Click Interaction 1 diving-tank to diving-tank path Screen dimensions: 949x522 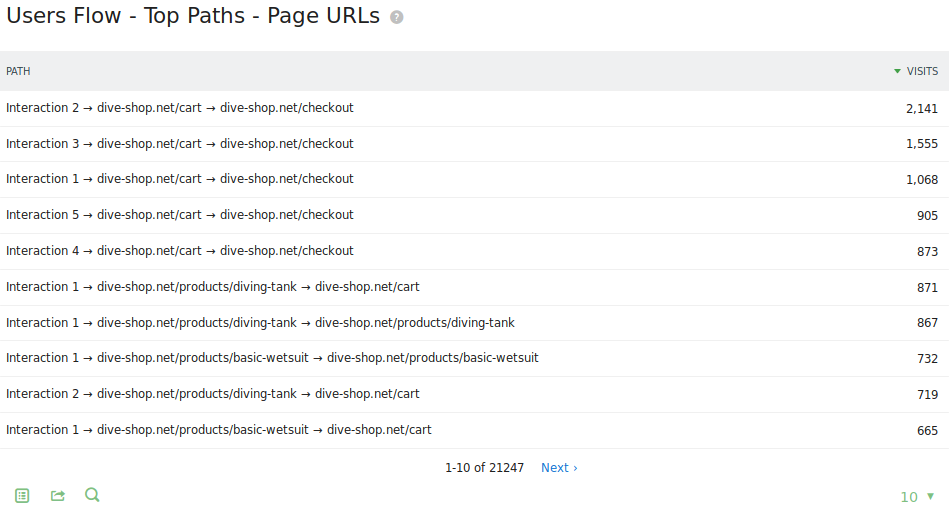pyautogui.click(x=260, y=323)
